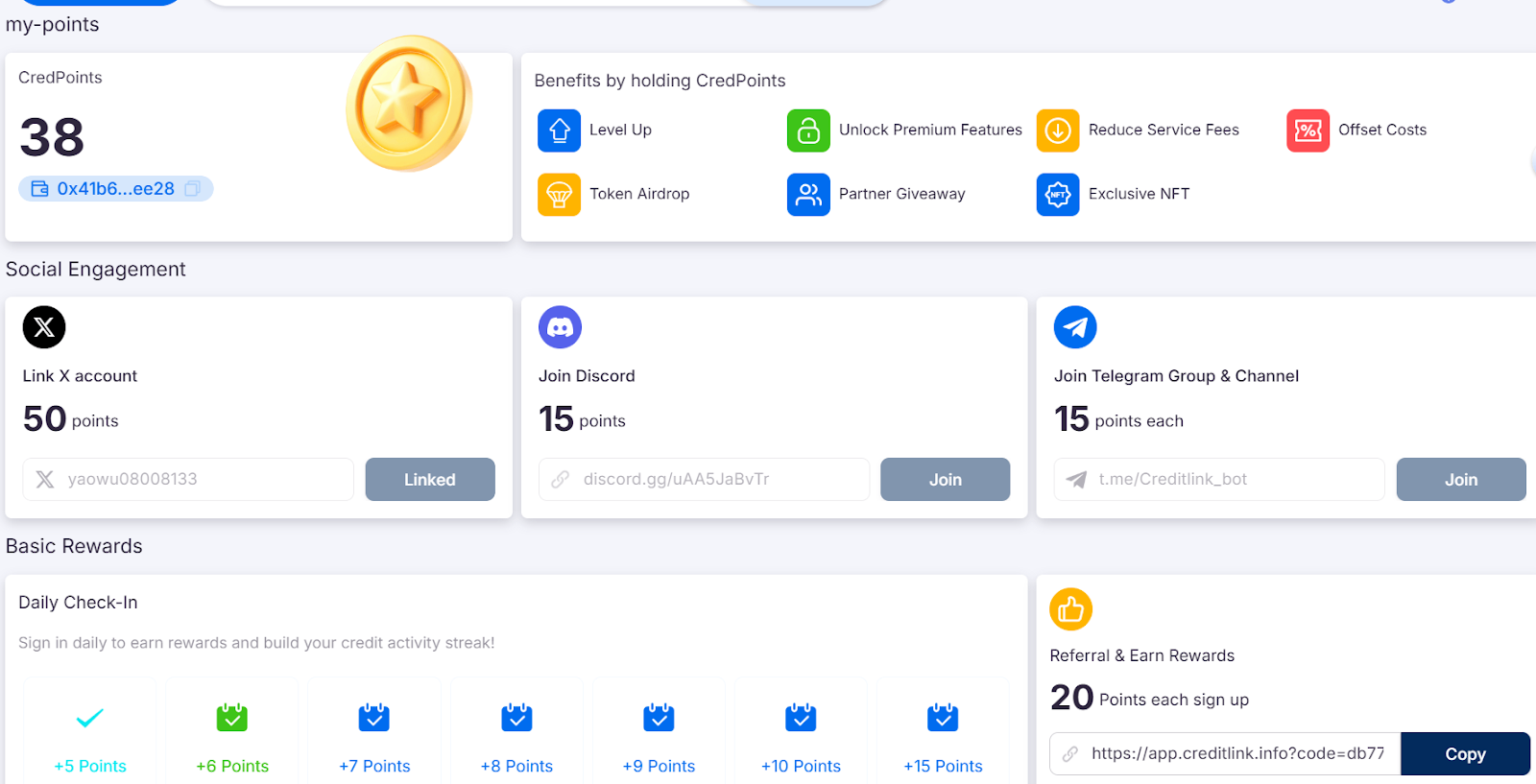Click the Token Airdrop parachute icon
The image size is (1536, 784).
559,195
